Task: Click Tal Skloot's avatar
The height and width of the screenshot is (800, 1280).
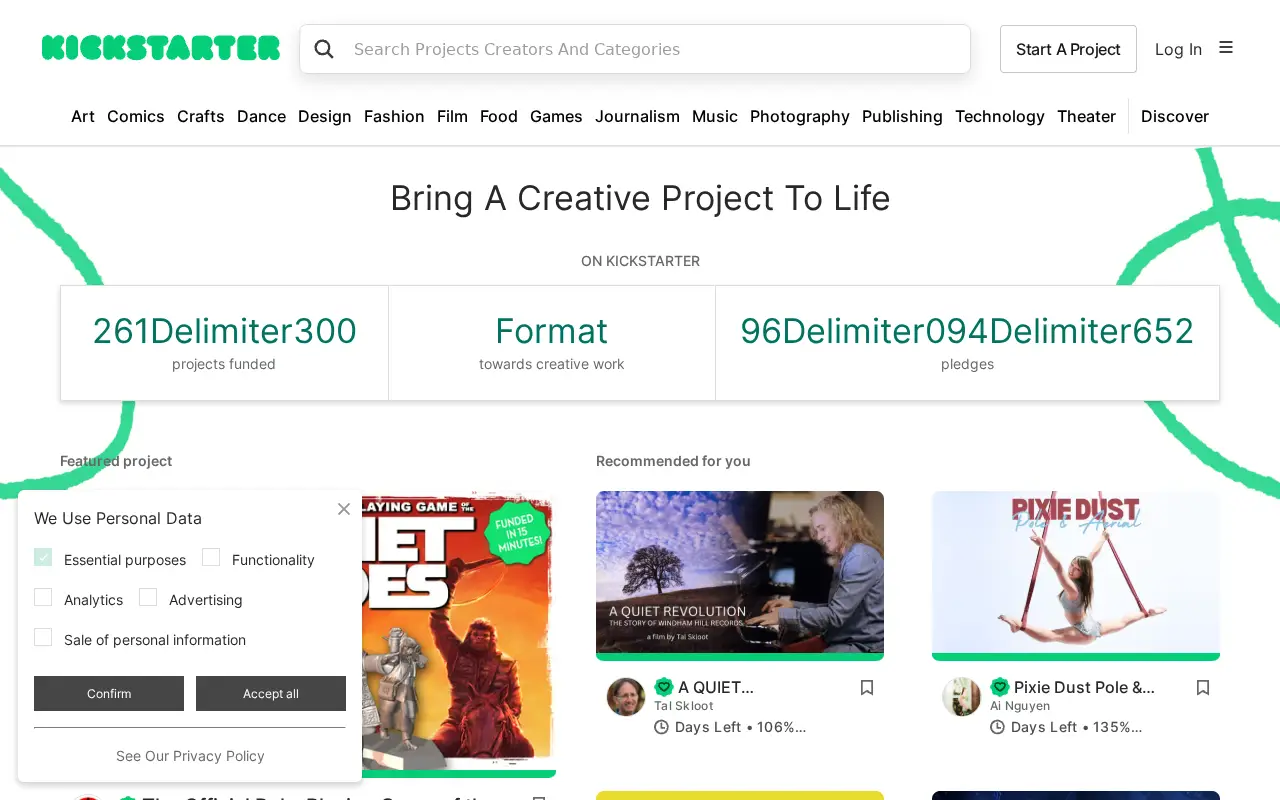Action: 626,697
